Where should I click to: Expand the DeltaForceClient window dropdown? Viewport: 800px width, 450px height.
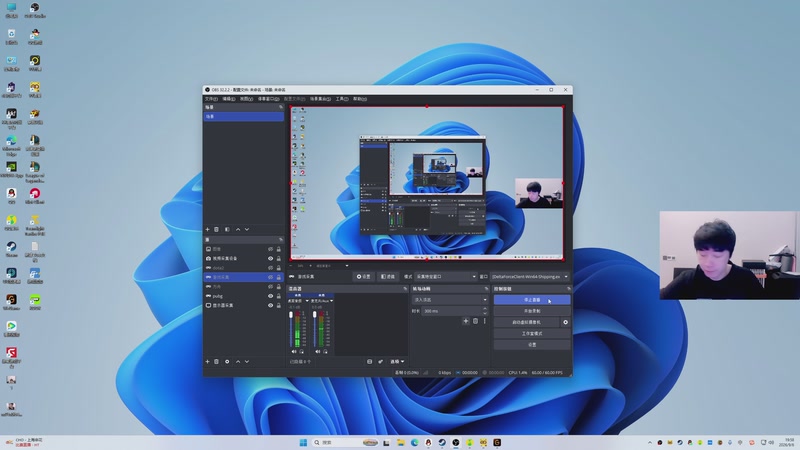[530, 277]
